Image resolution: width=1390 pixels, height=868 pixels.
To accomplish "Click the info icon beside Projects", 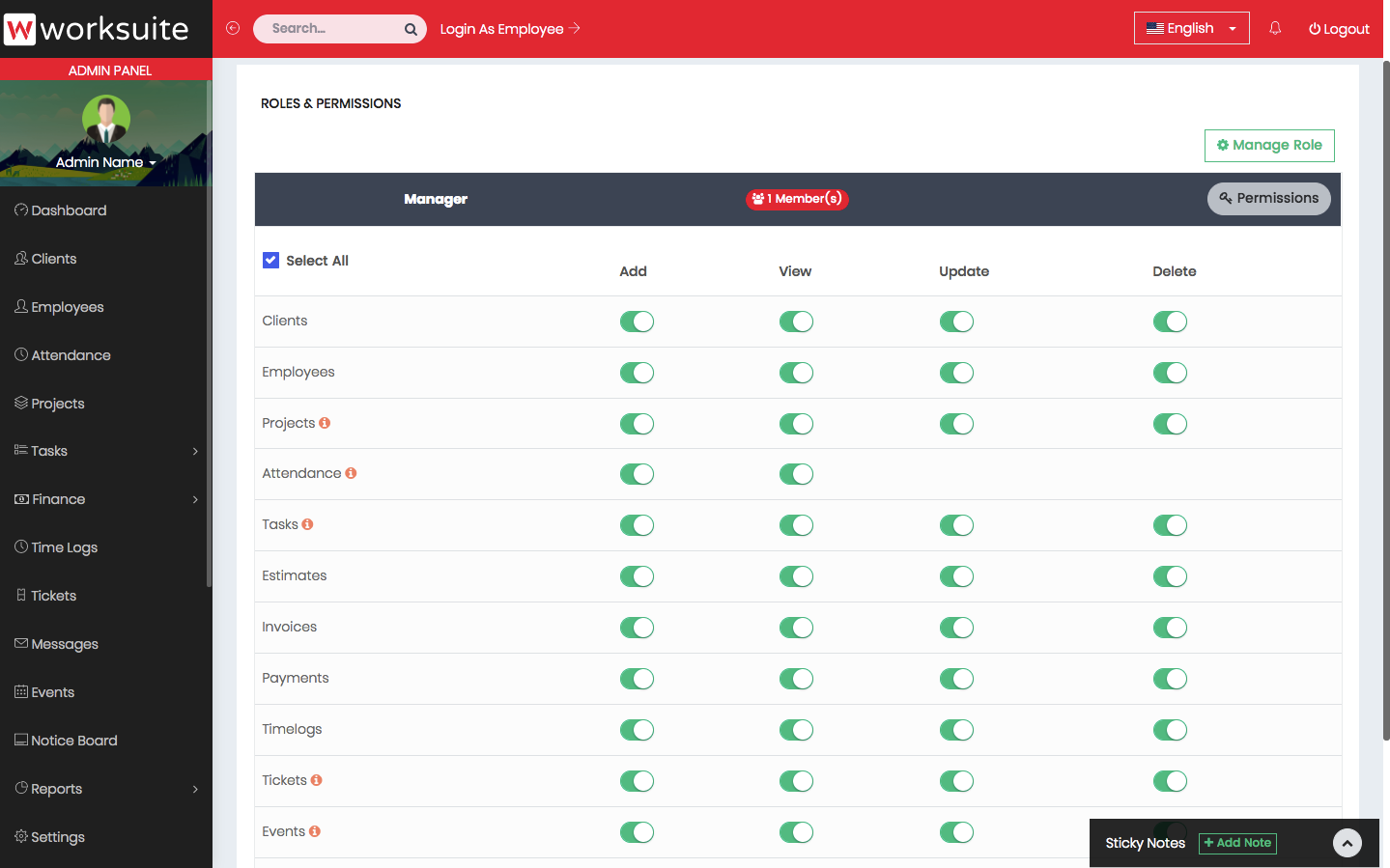I will 325,423.
